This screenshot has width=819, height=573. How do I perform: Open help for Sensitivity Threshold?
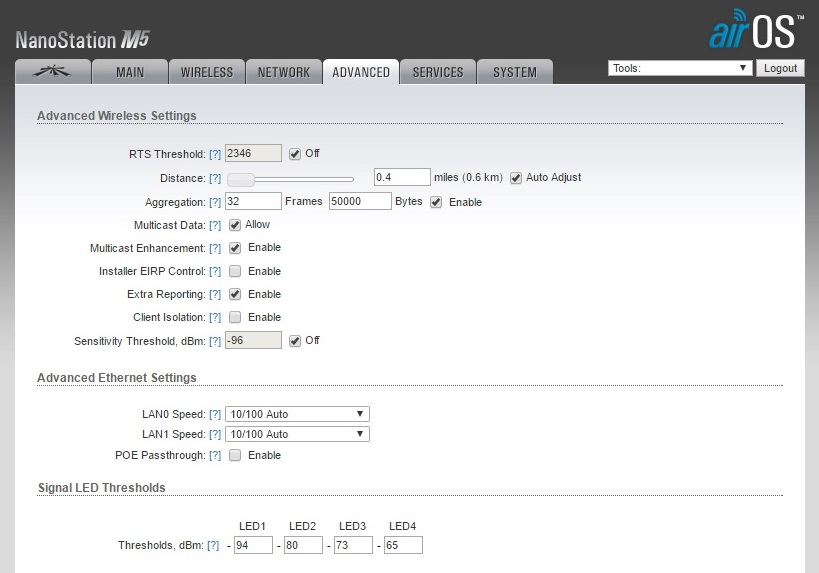tap(215, 341)
